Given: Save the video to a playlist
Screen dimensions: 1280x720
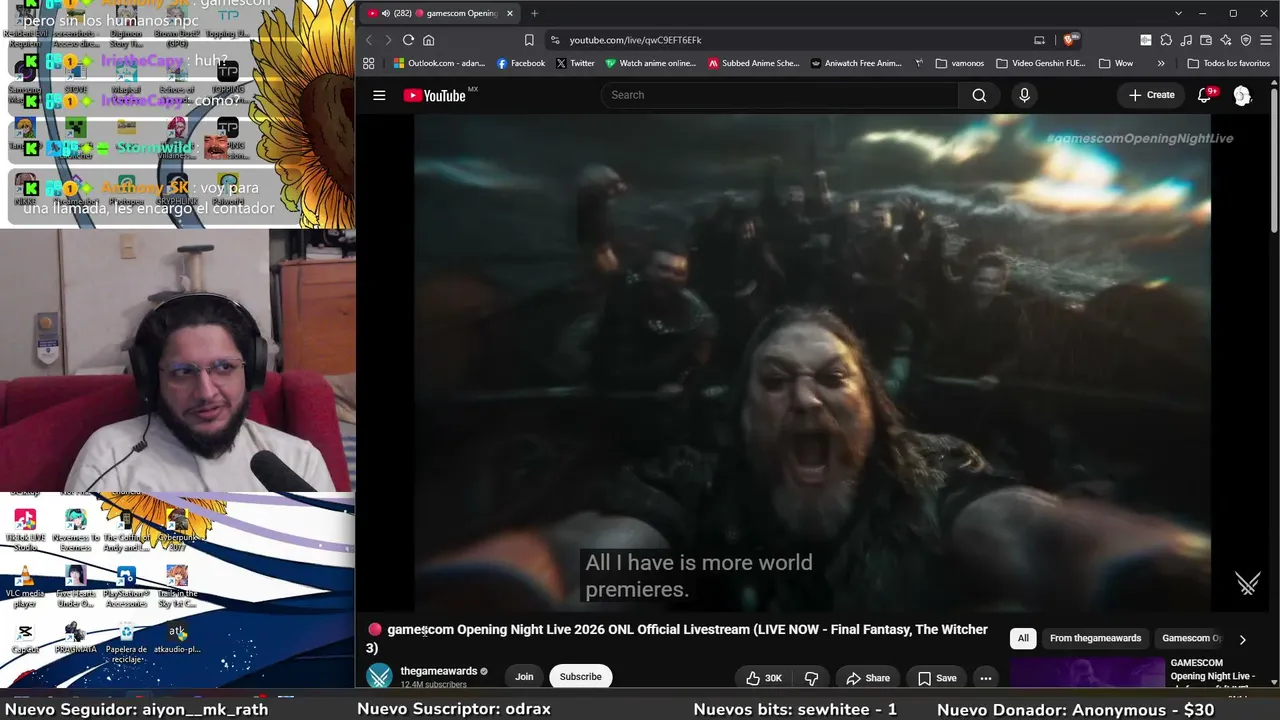Looking at the screenshot, I should (x=936, y=678).
